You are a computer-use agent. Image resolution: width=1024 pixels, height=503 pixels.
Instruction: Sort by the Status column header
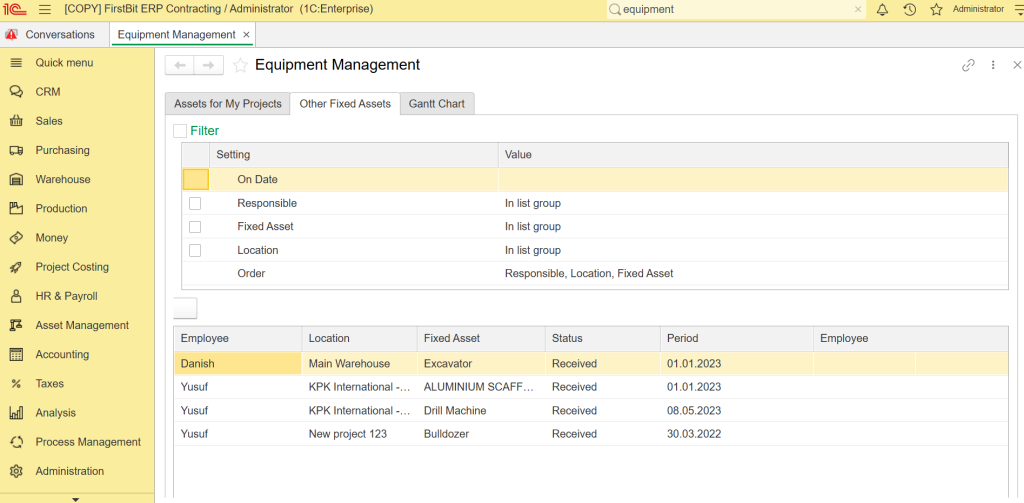coord(602,338)
